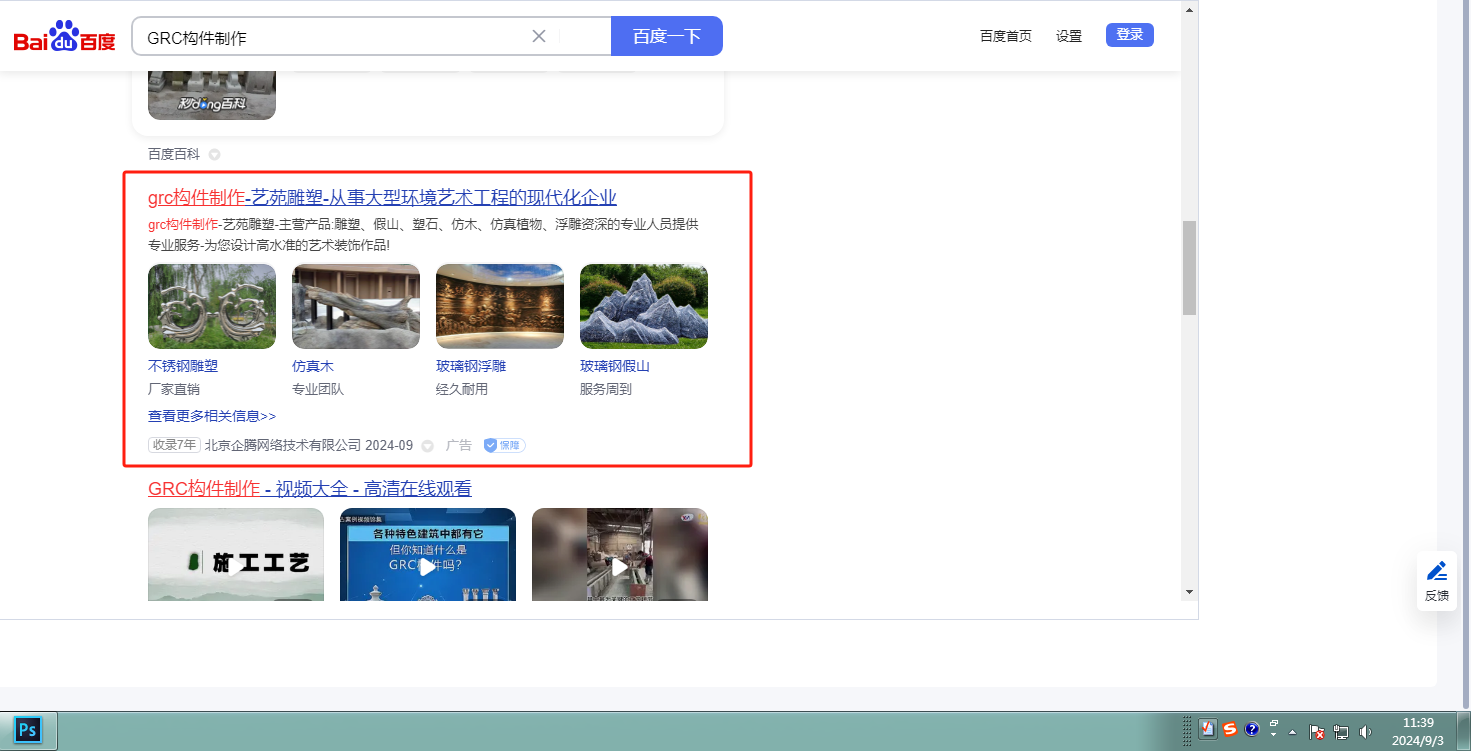Click the 反馈 feedback button

click(x=1437, y=581)
